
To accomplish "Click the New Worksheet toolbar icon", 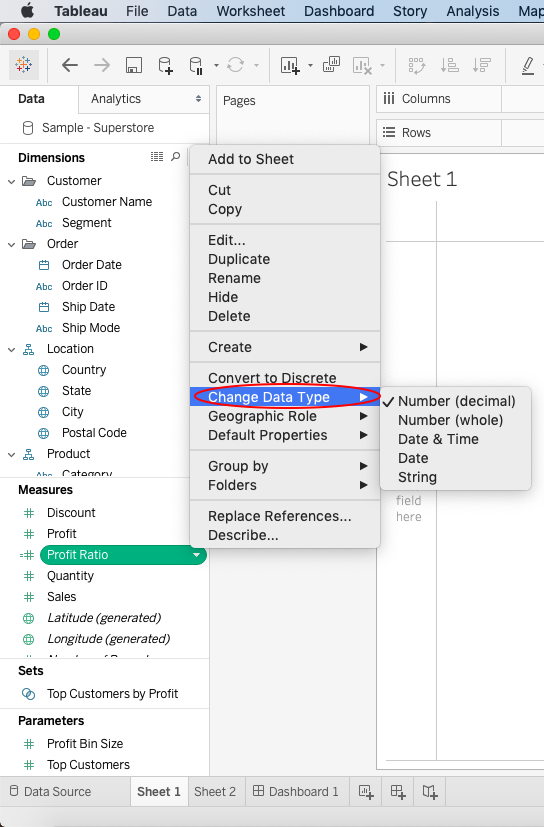I will click(x=290, y=65).
